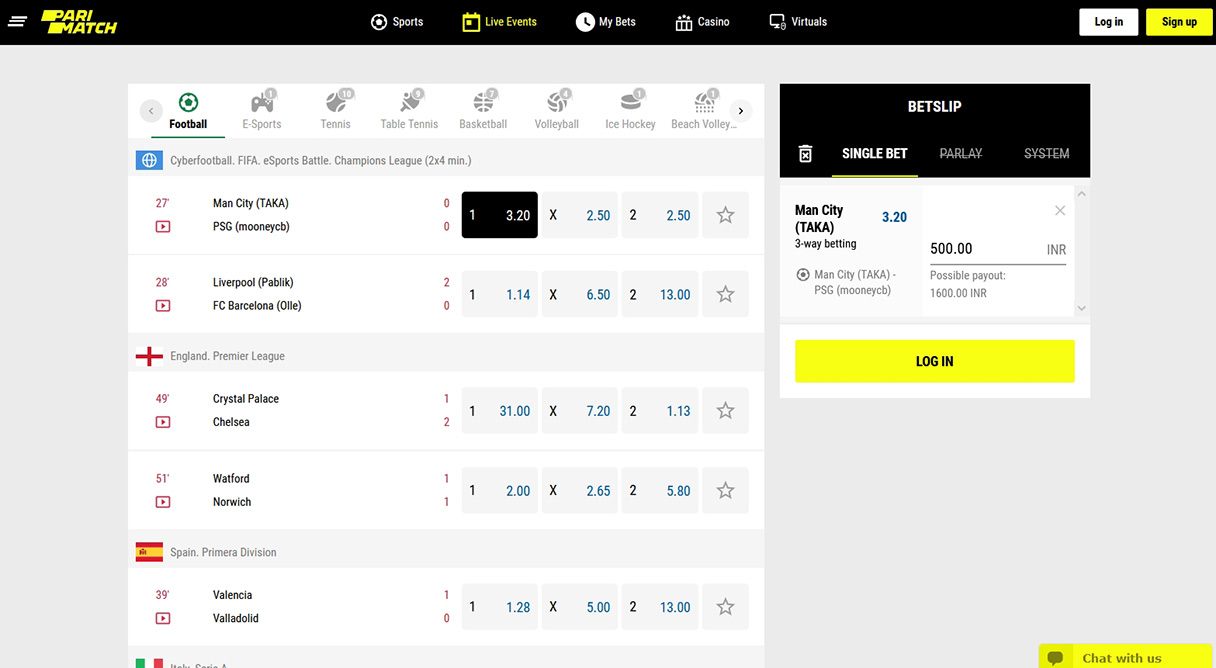Pick draw odds 6.50 for Liverpool match

(x=580, y=294)
